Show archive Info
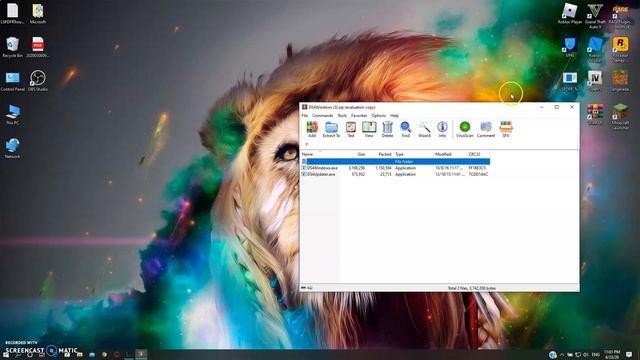The image size is (640, 360). pyautogui.click(x=442, y=129)
